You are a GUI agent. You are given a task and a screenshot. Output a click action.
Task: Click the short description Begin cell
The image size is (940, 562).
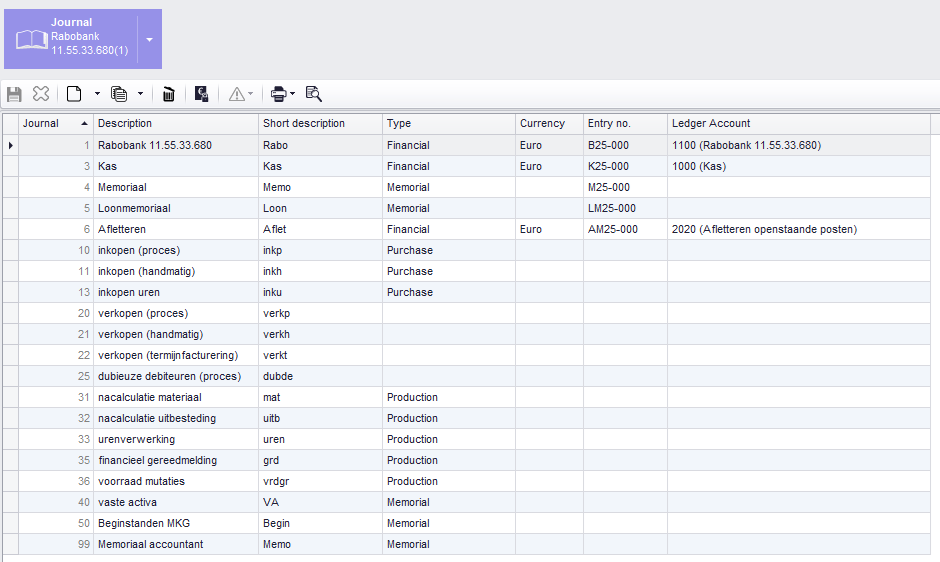click(321, 523)
